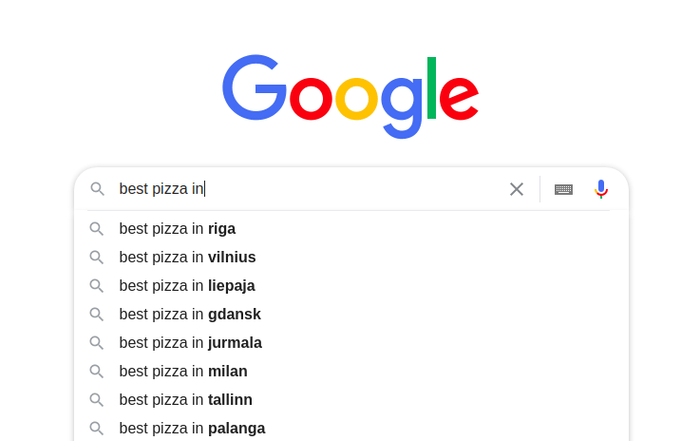700x441 pixels.
Task: Clear the search text with X icon
Action: point(517,189)
